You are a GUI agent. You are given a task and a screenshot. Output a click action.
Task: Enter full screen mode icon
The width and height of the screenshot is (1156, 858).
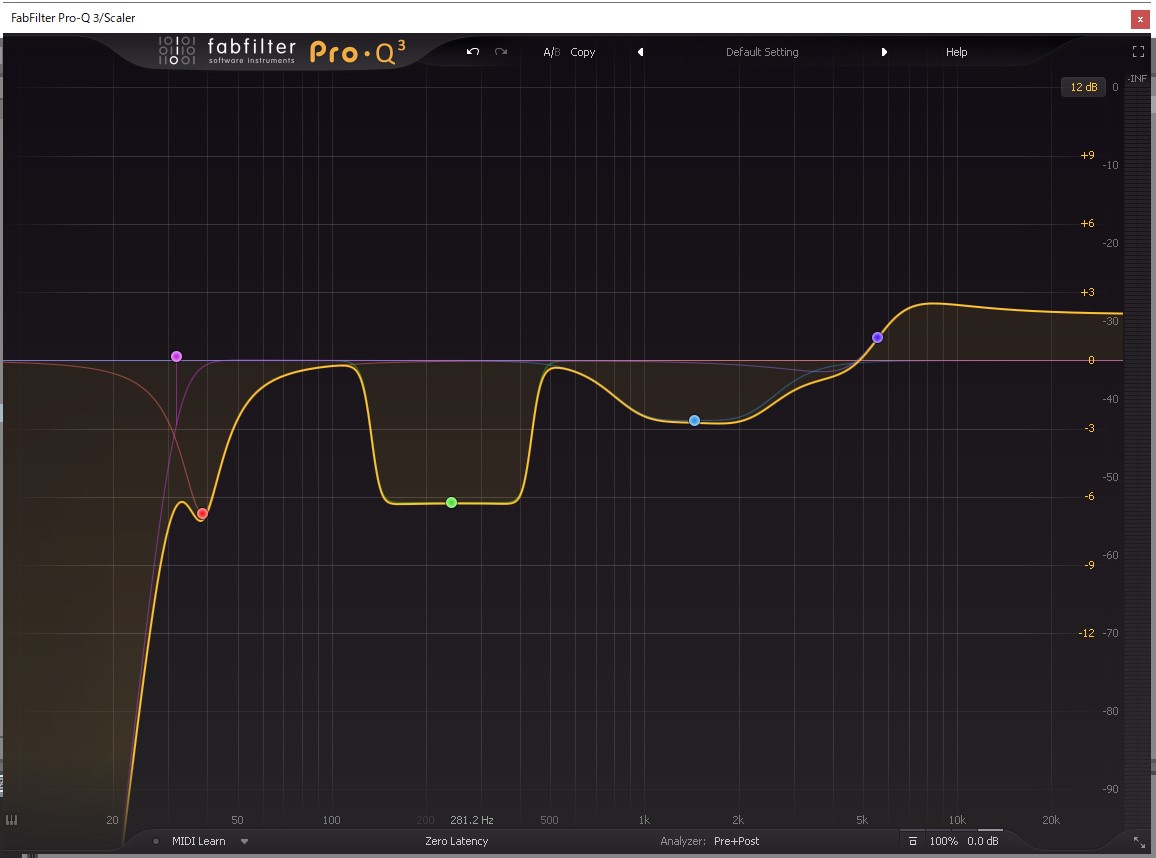1138,52
